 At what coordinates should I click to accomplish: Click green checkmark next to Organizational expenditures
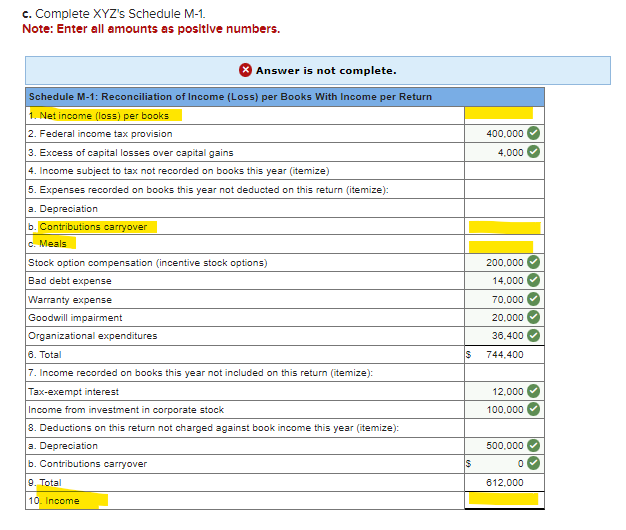tap(533, 335)
